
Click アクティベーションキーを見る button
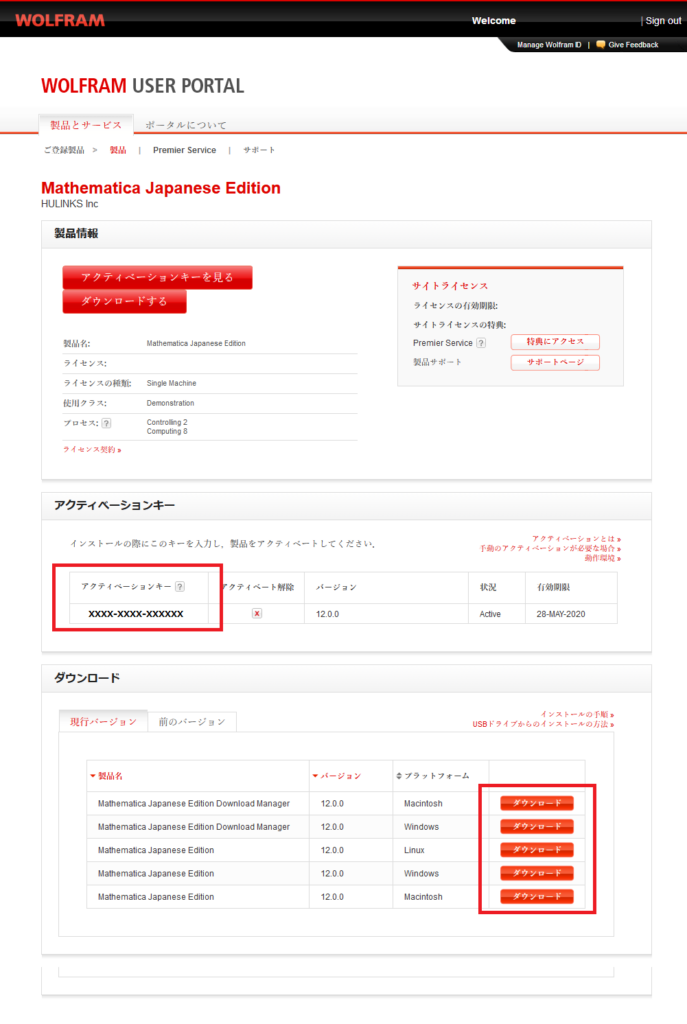coord(157,277)
